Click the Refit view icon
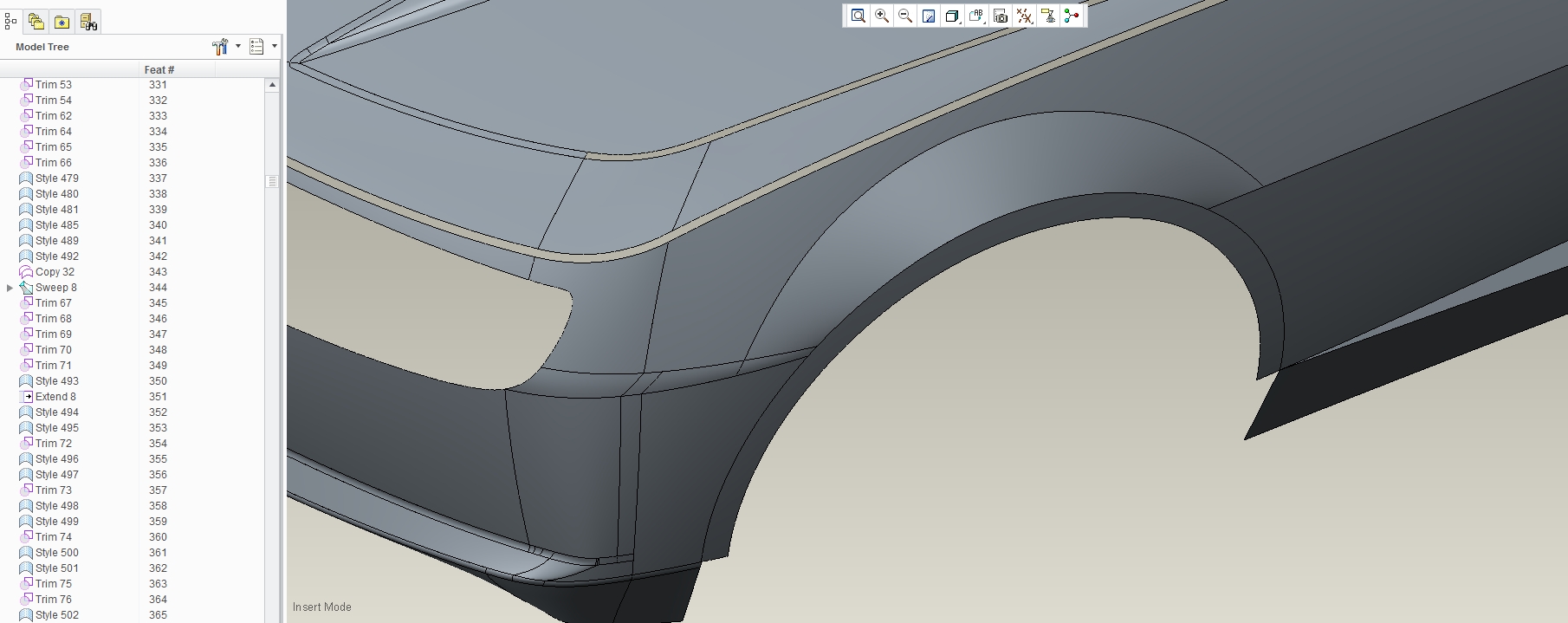The height and width of the screenshot is (623, 1568). (x=858, y=16)
